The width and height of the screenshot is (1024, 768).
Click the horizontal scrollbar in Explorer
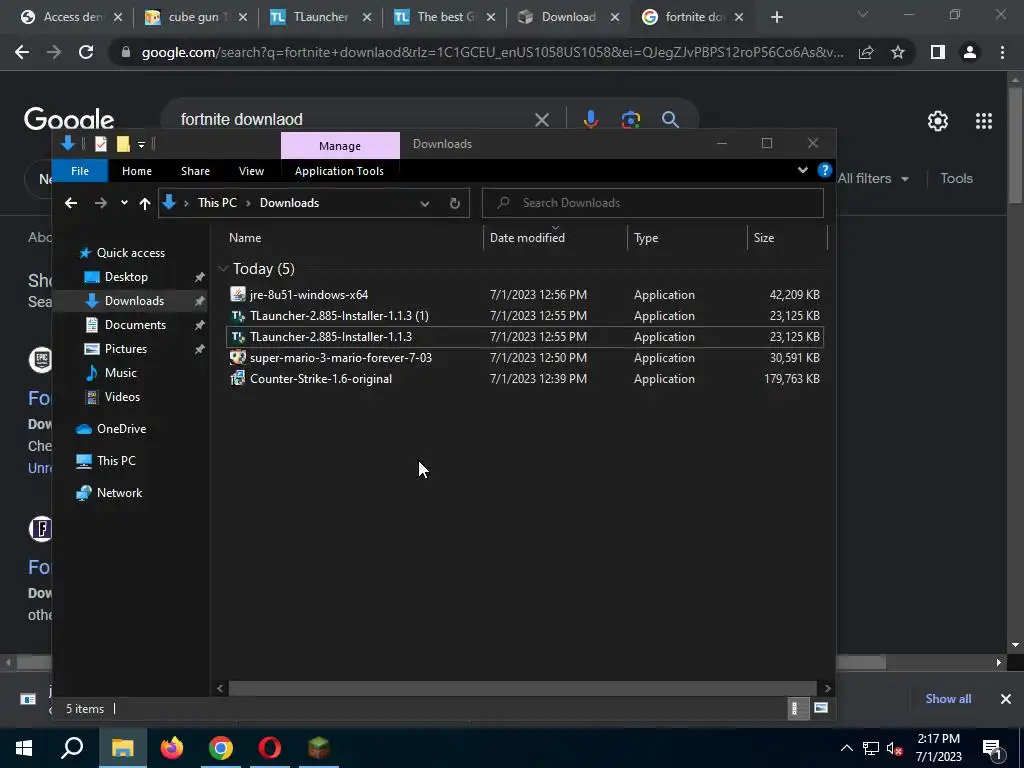click(x=522, y=688)
